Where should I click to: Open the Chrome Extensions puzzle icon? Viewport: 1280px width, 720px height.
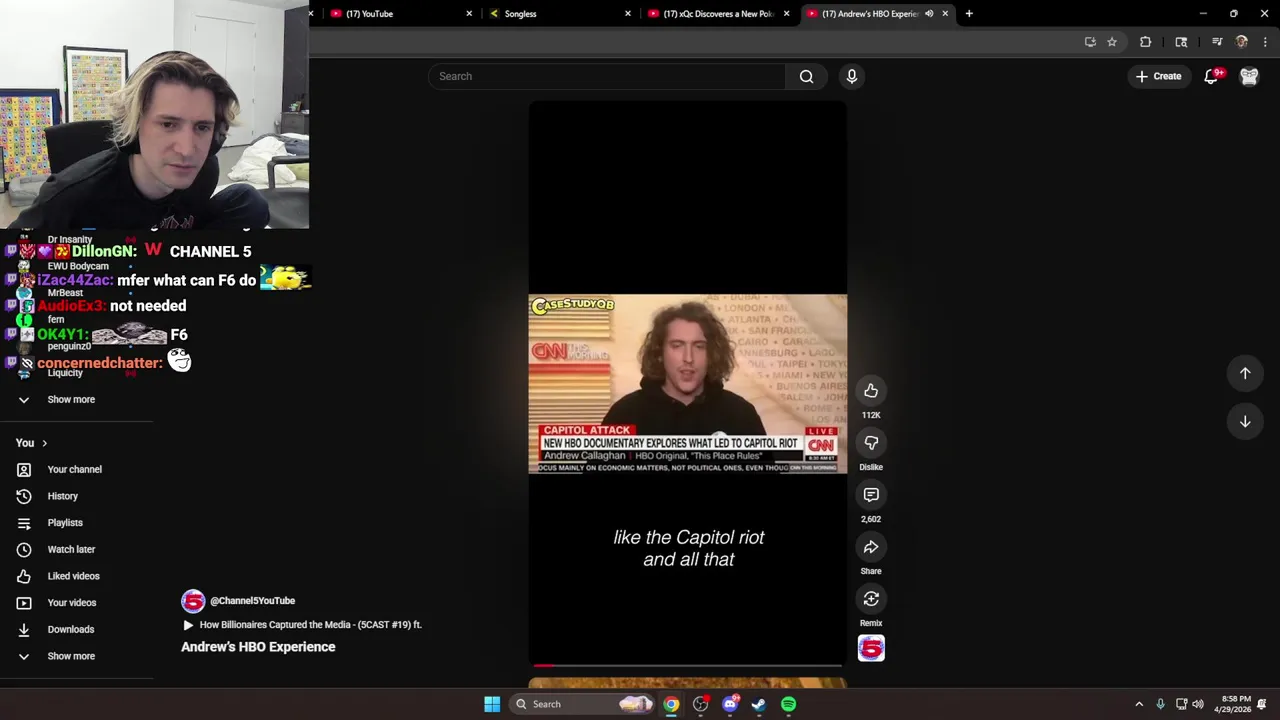[x=1146, y=42]
